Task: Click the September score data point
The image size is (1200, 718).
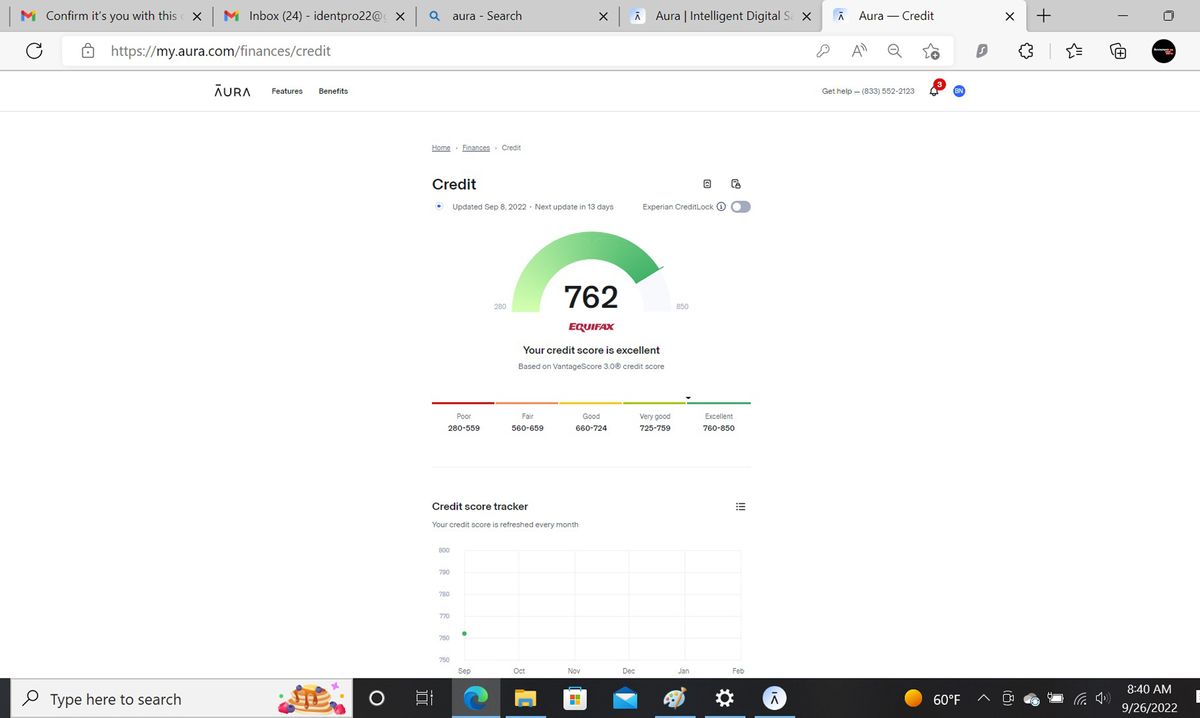Action: [x=464, y=633]
